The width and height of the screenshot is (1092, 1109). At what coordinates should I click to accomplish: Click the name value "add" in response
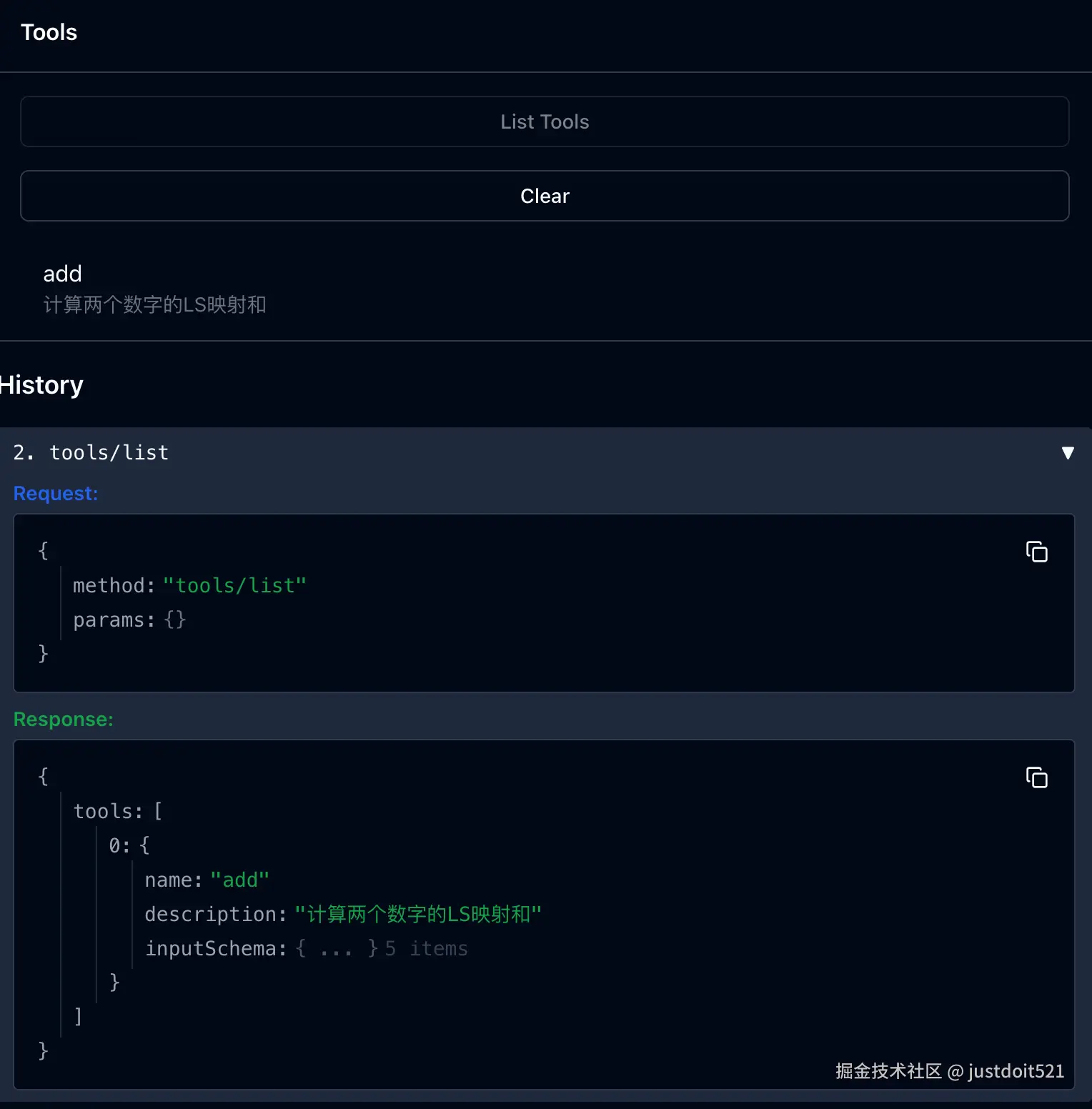click(240, 880)
